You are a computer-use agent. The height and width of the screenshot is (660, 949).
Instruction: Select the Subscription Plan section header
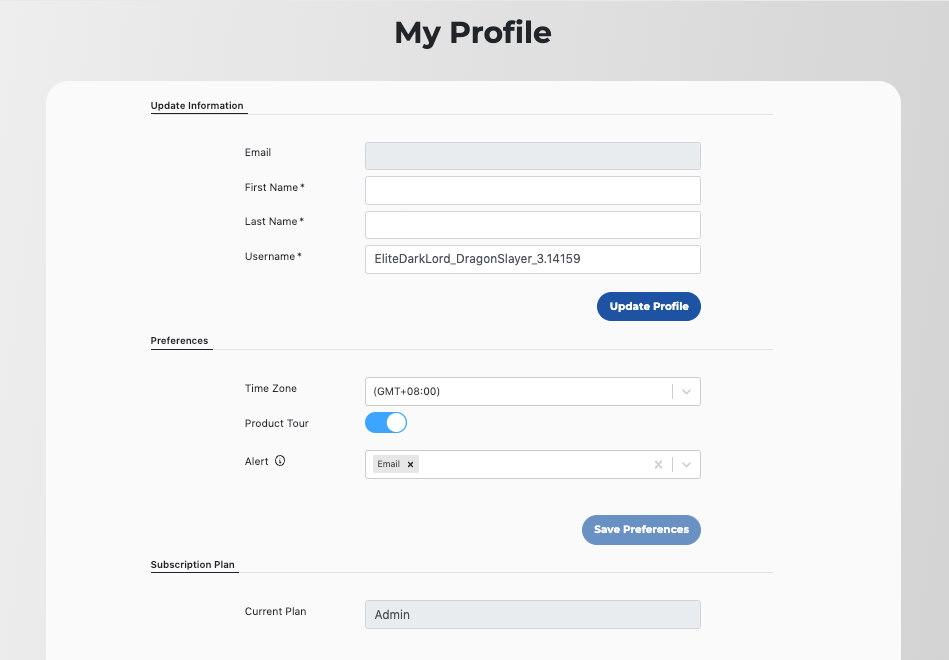point(193,565)
